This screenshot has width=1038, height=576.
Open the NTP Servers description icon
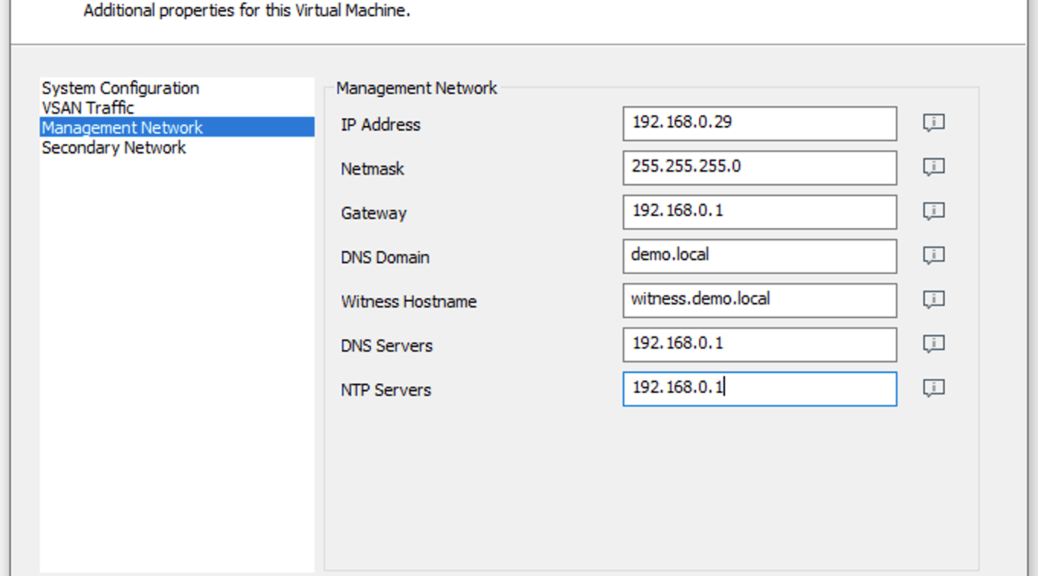933,388
